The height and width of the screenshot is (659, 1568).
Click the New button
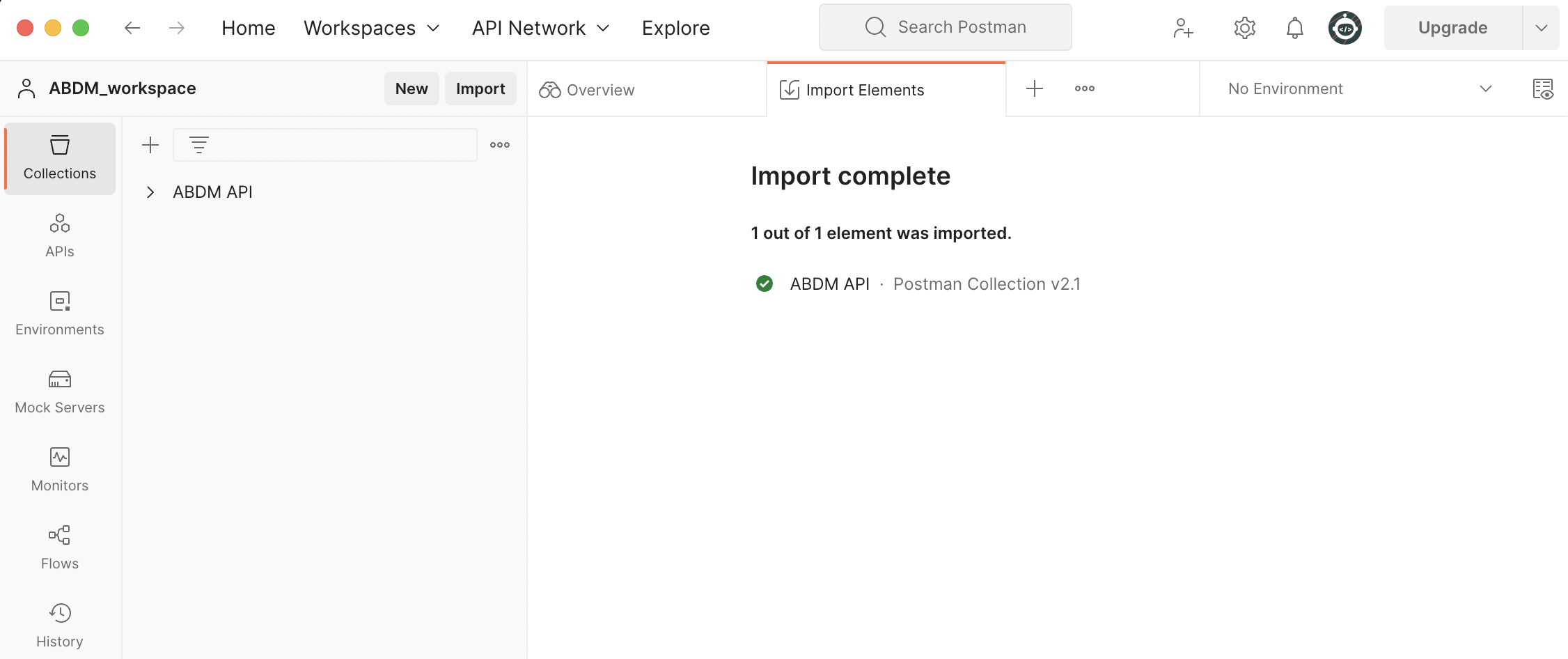click(x=411, y=88)
